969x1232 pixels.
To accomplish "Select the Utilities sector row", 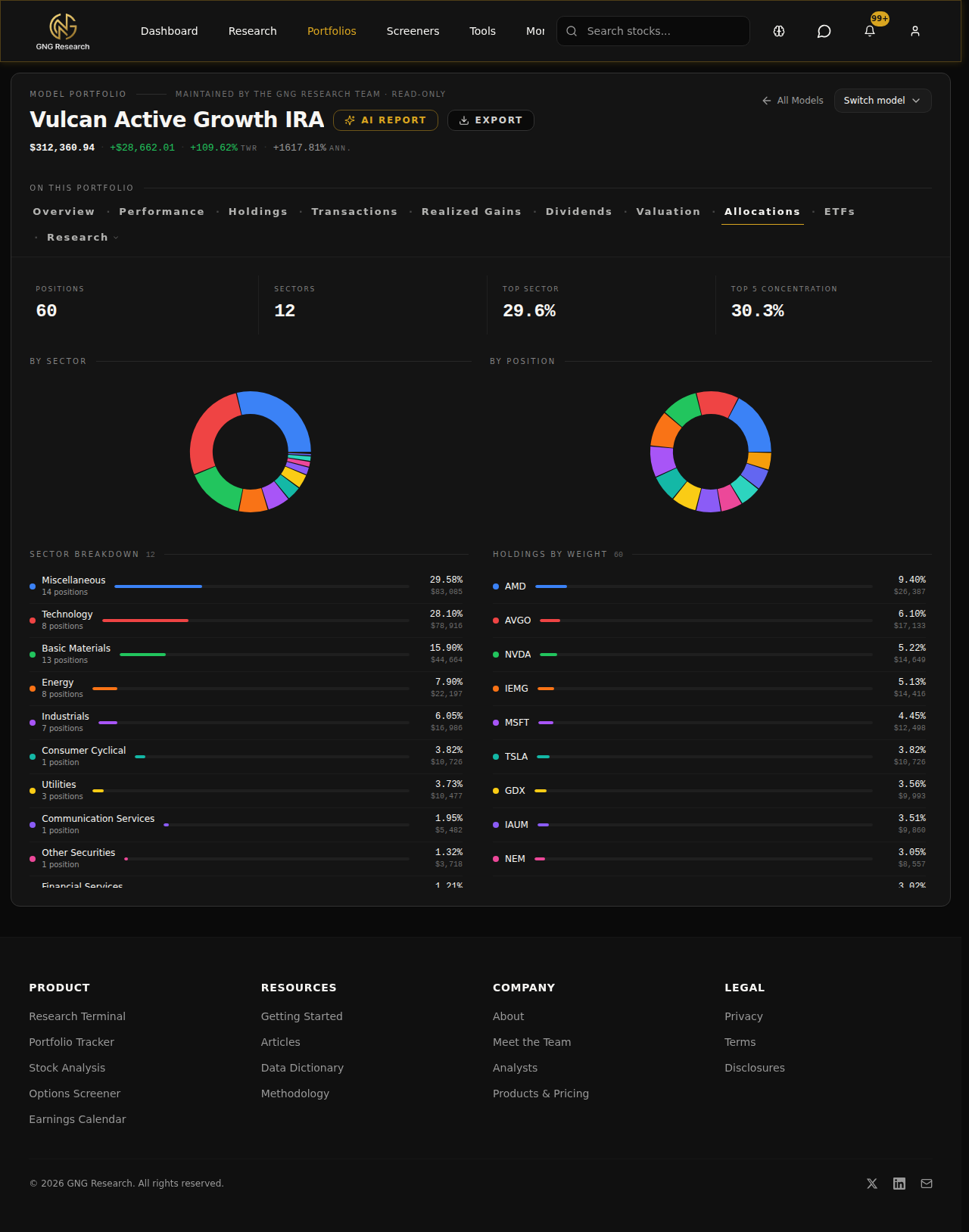I will coord(246,791).
